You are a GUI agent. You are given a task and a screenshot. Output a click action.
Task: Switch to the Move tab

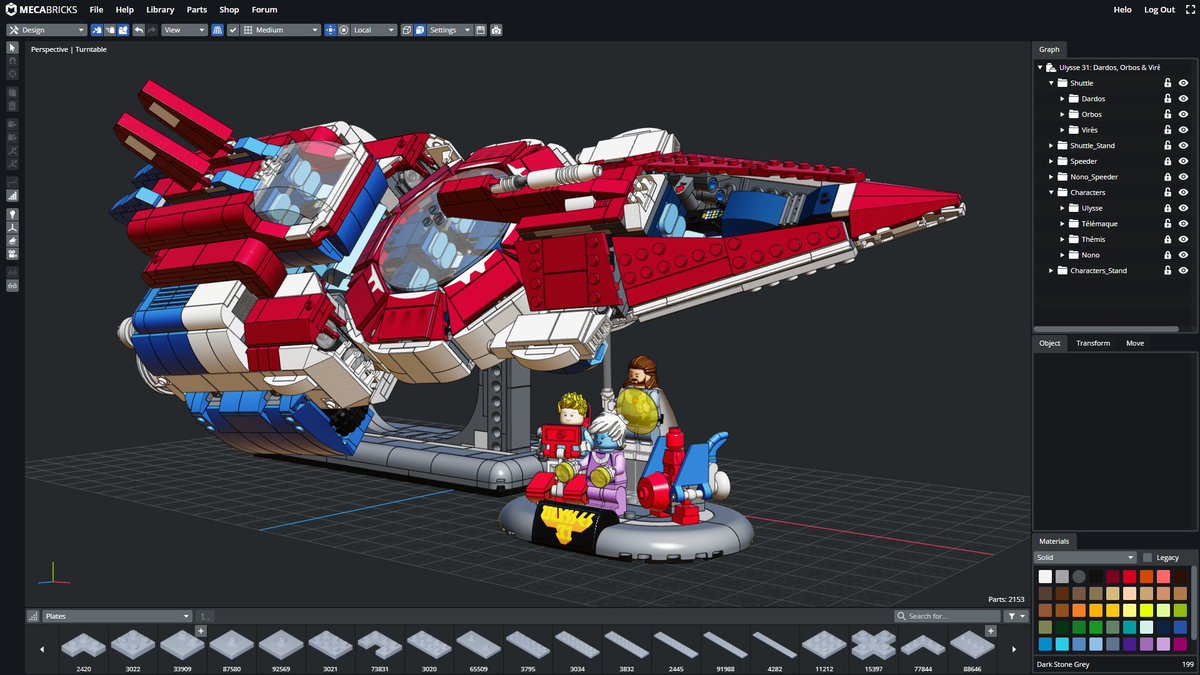click(x=1135, y=343)
